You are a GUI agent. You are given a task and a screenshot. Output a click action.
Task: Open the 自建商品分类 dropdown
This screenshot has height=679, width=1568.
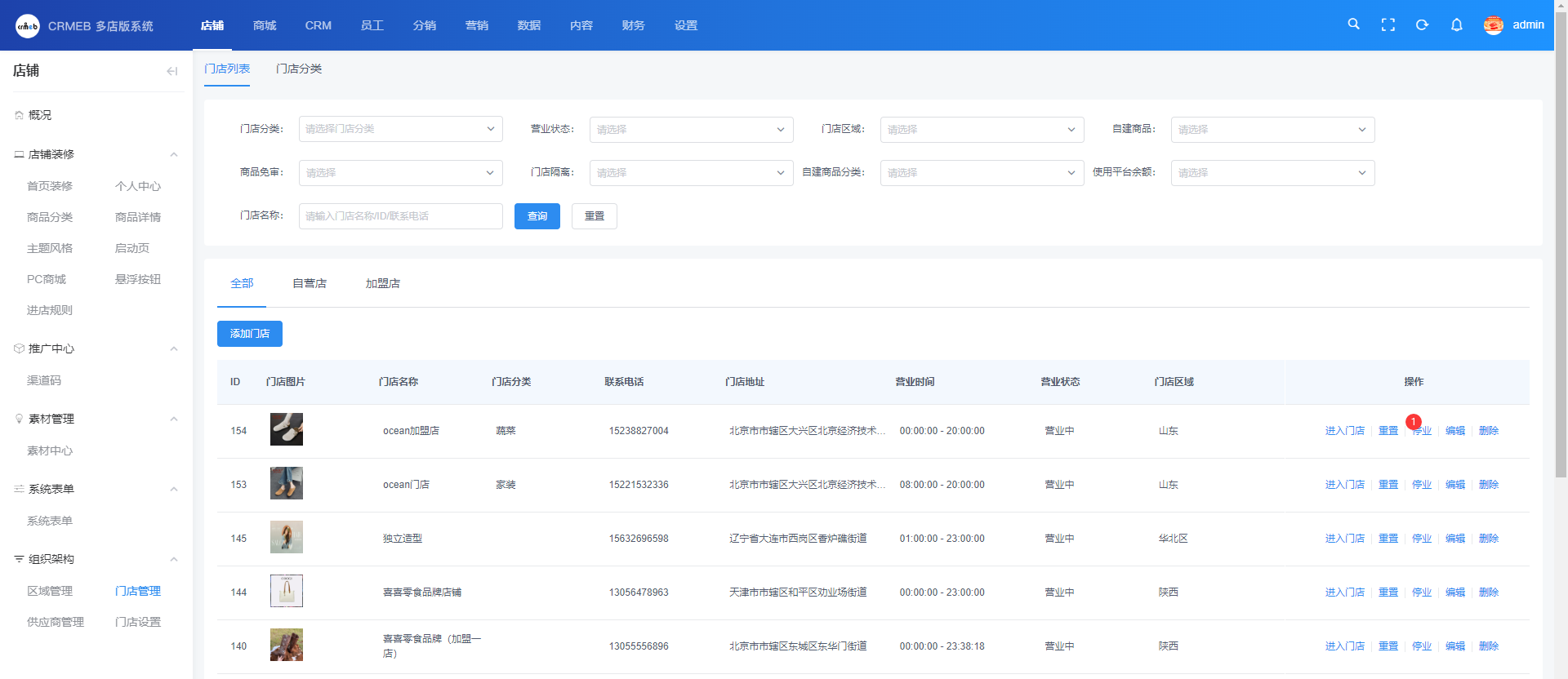pos(982,173)
